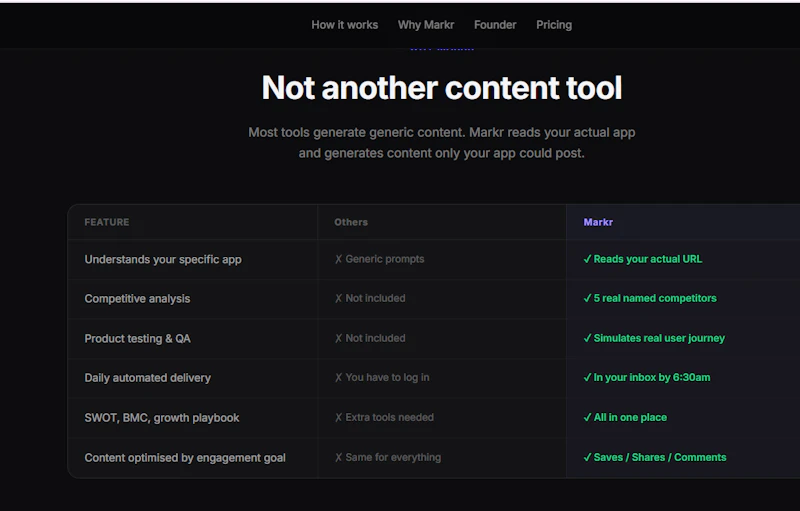Click 'Reads your actual URL' cell
This screenshot has width=800, height=511.
click(642, 259)
